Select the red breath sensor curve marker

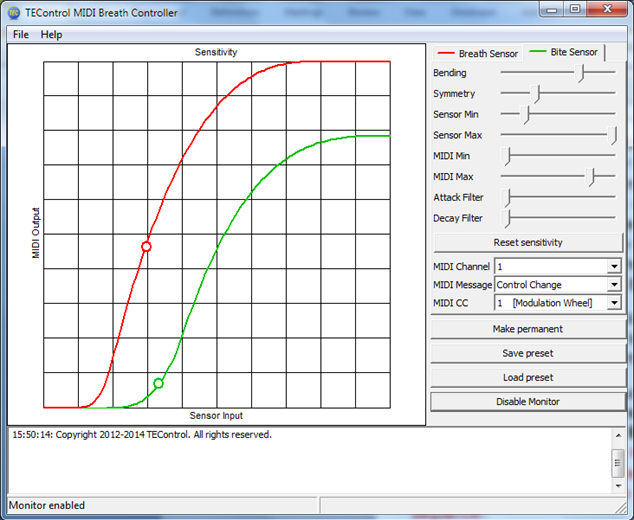pyautogui.click(x=146, y=247)
